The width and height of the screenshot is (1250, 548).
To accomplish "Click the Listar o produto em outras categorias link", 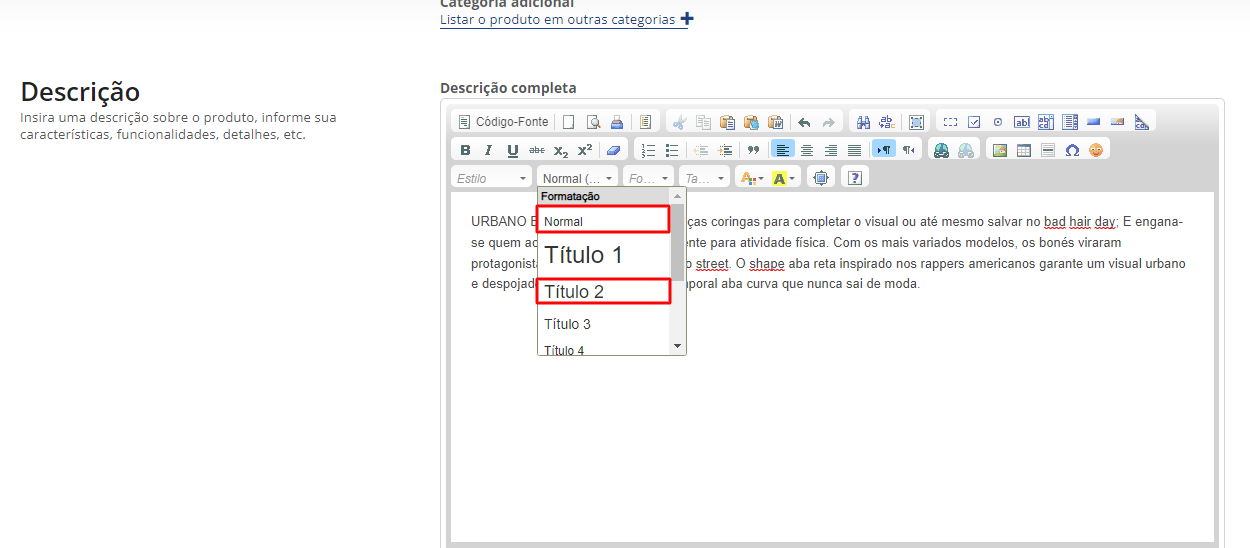I will coord(558,20).
